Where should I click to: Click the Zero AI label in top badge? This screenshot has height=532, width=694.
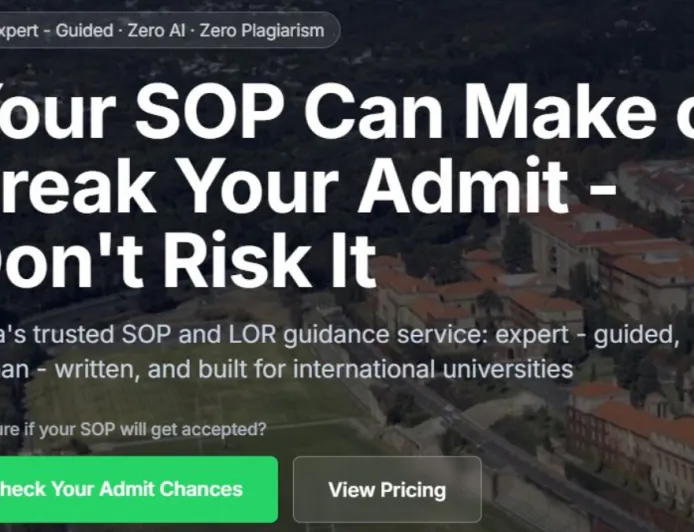pyautogui.click(x=158, y=30)
